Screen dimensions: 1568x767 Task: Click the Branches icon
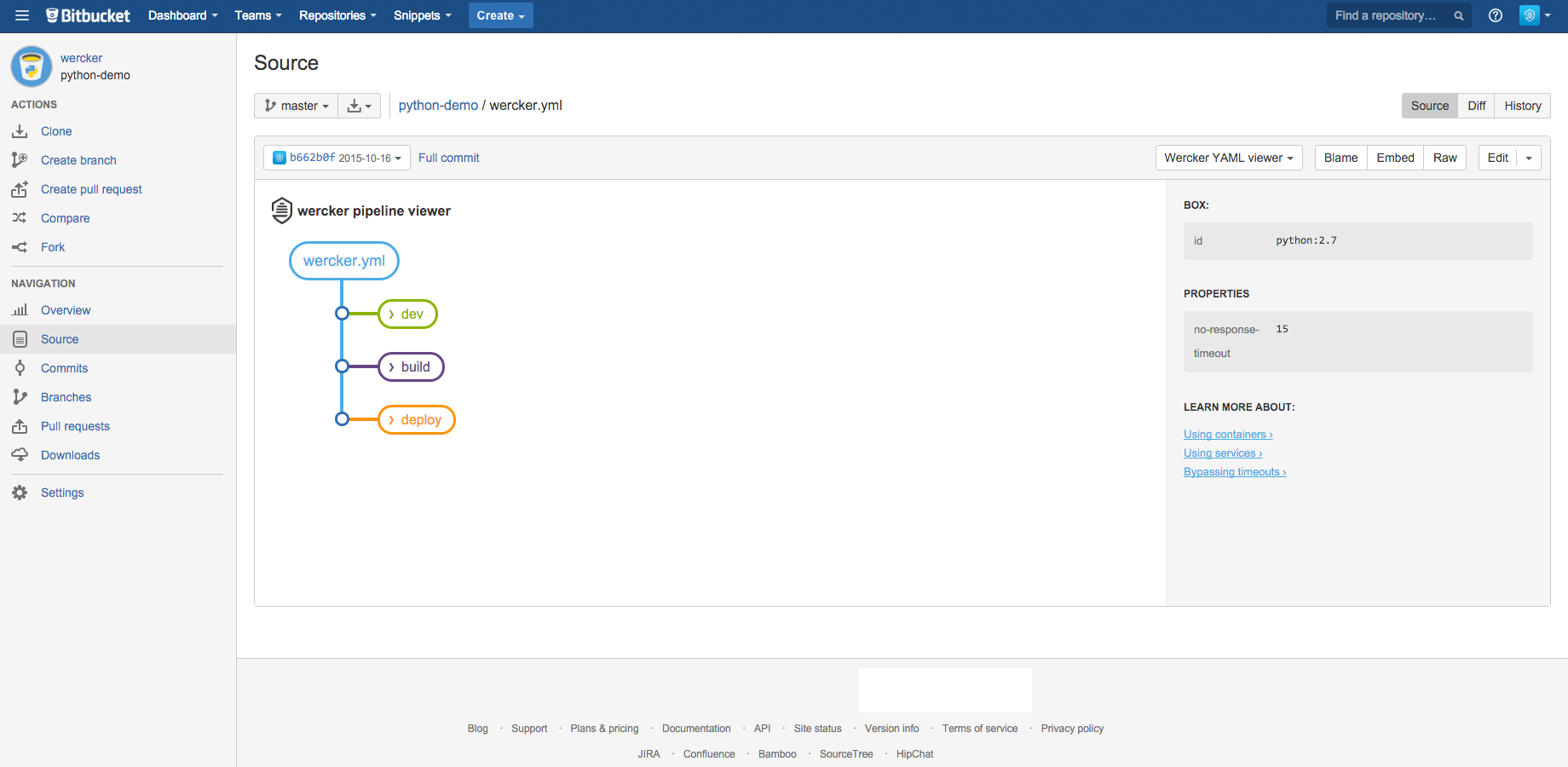[x=20, y=397]
